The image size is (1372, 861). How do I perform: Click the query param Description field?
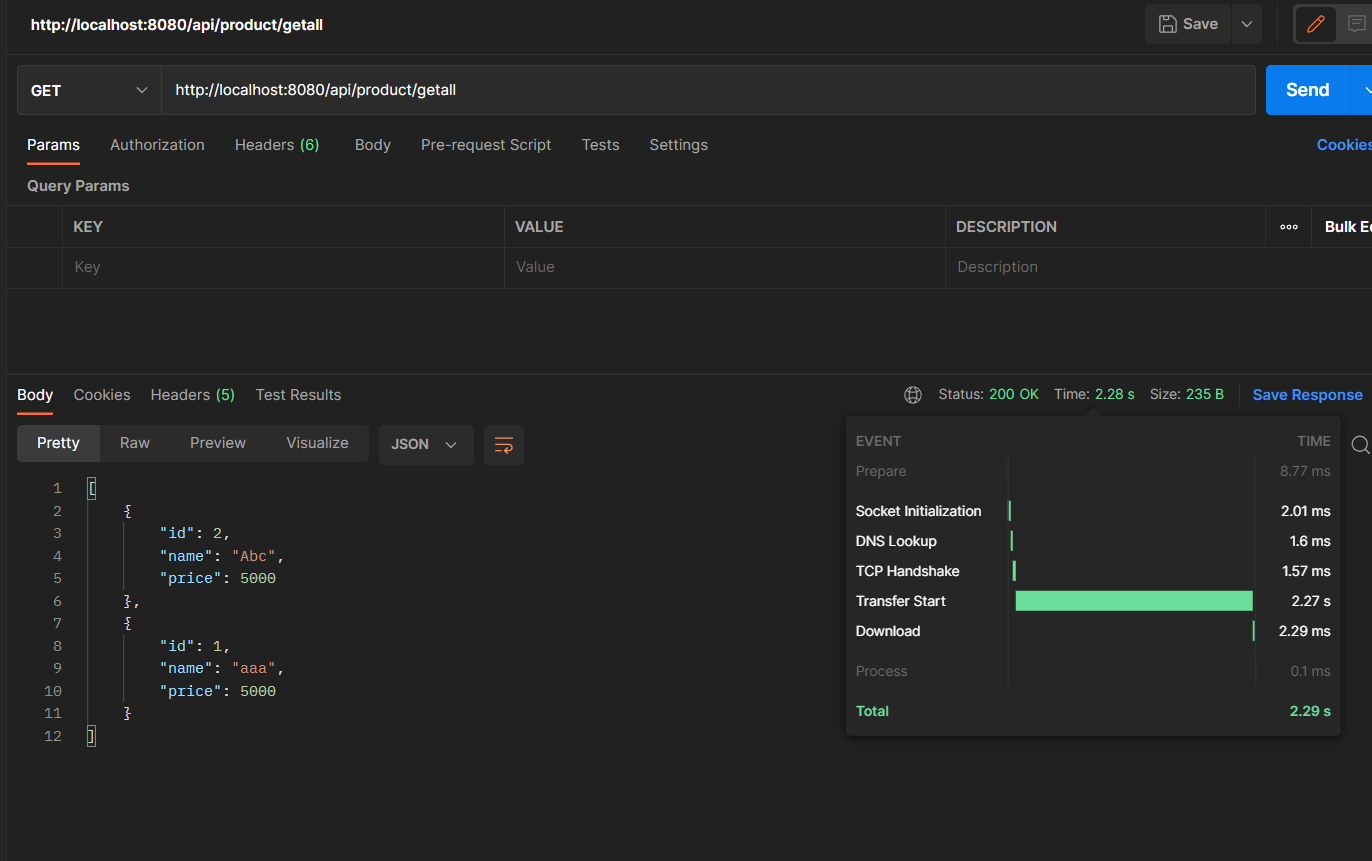(x=1105, y=267)
